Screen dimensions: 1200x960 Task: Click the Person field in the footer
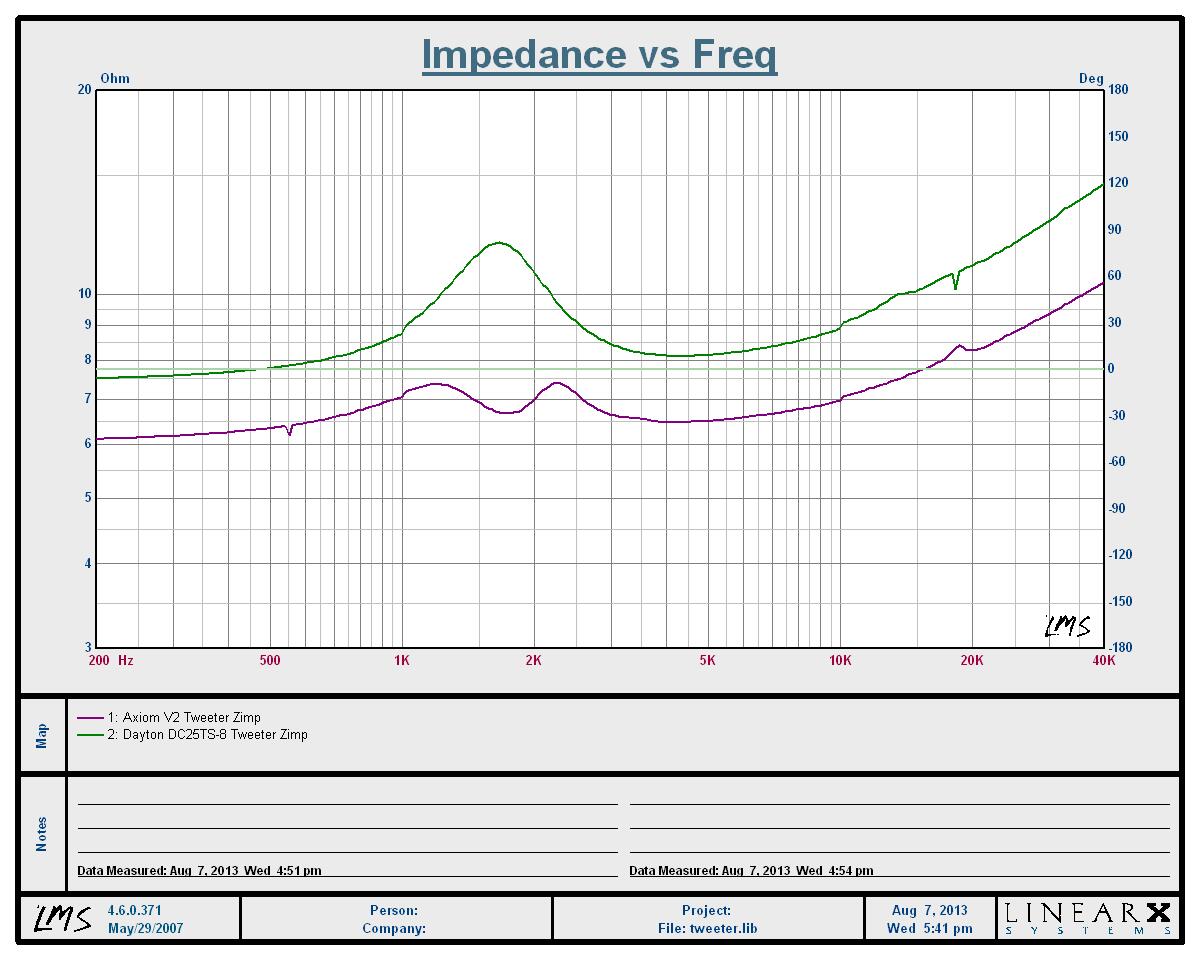click(394, 911)
